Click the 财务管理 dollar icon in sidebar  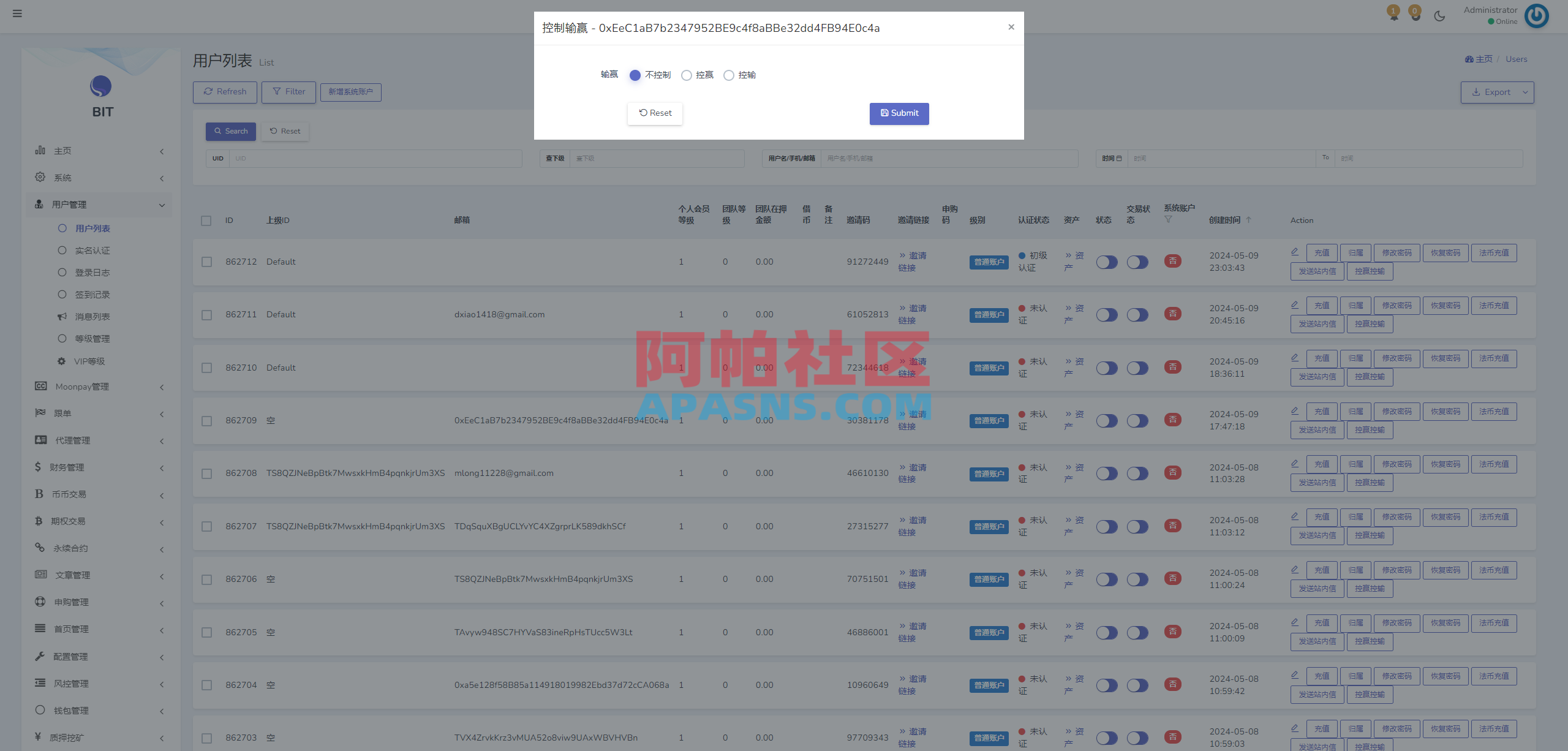tap(39, 467)
